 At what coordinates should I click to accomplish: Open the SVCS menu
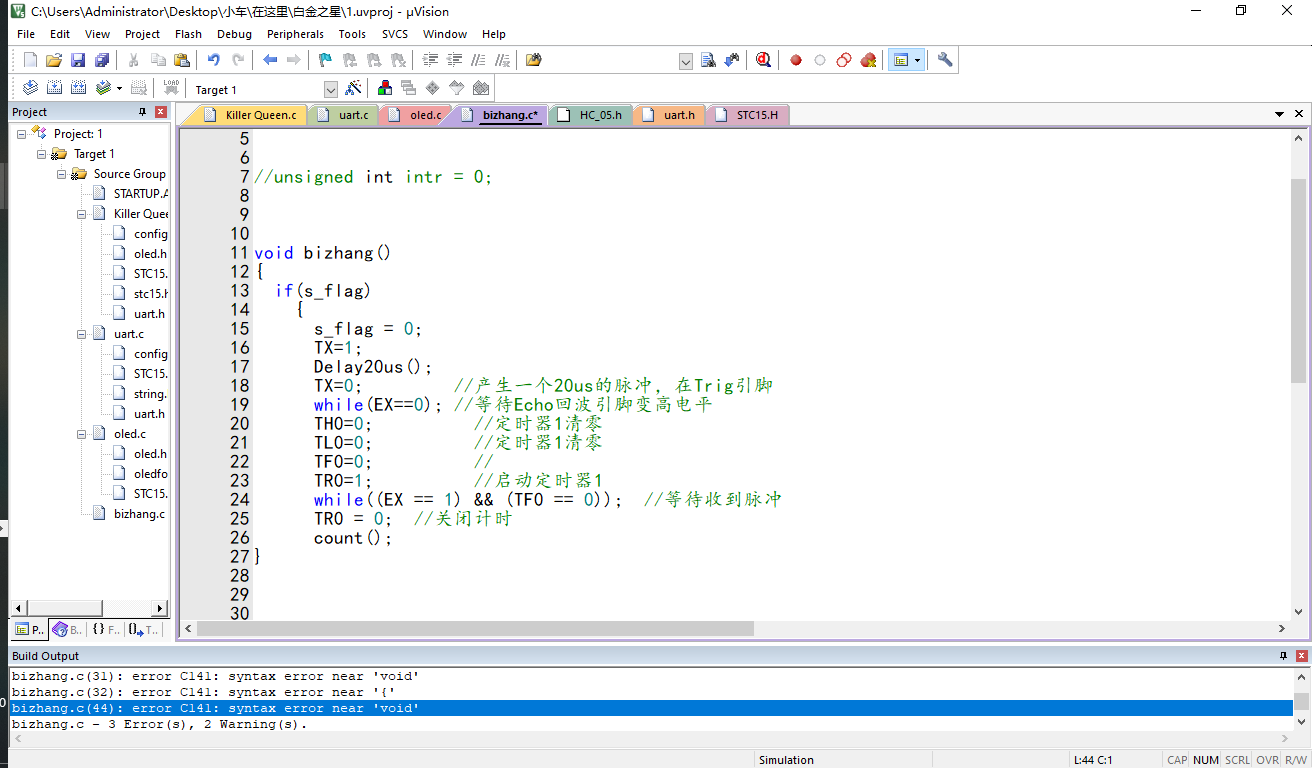[x=395, y=33]
